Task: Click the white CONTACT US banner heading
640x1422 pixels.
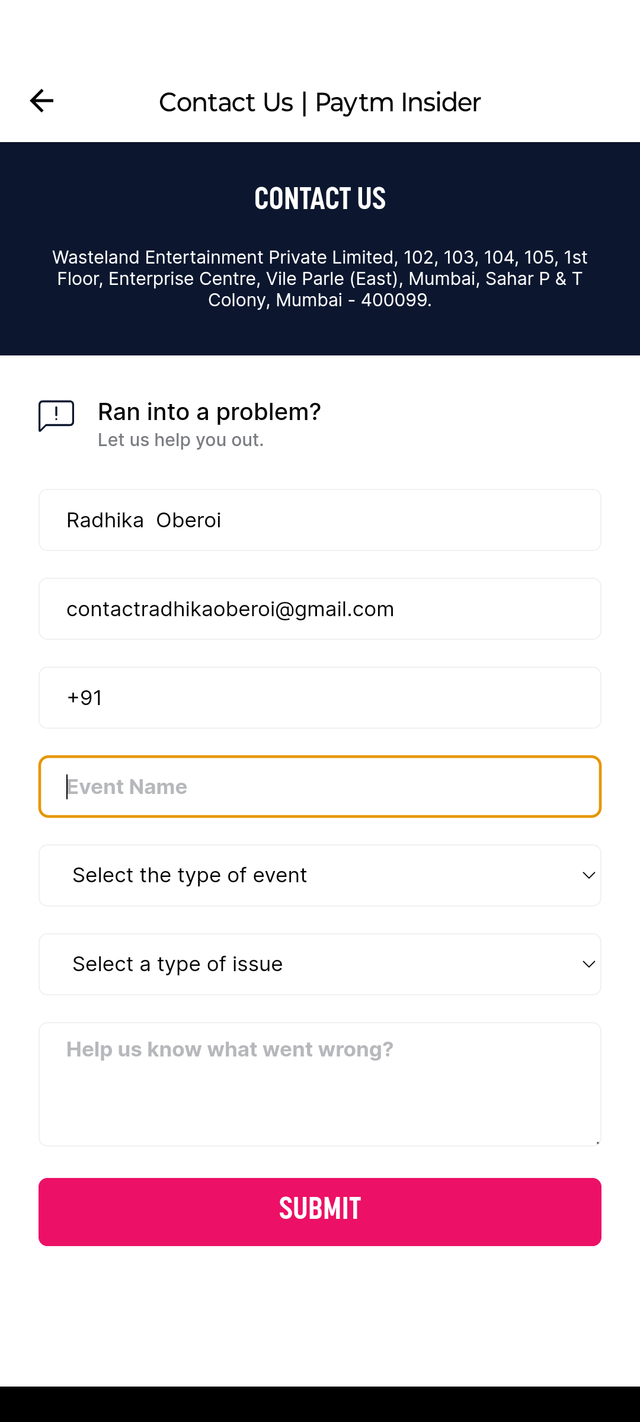Action: click(320, 198)
